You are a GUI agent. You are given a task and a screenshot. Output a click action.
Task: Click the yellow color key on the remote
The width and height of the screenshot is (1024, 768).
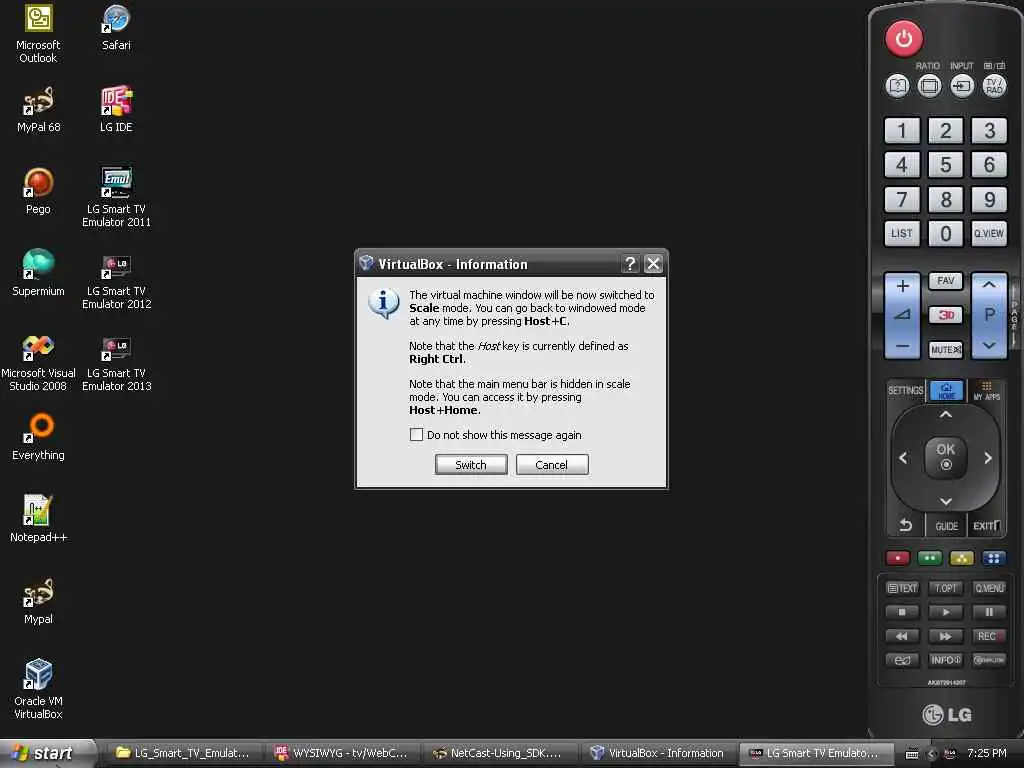pos(961,558)
